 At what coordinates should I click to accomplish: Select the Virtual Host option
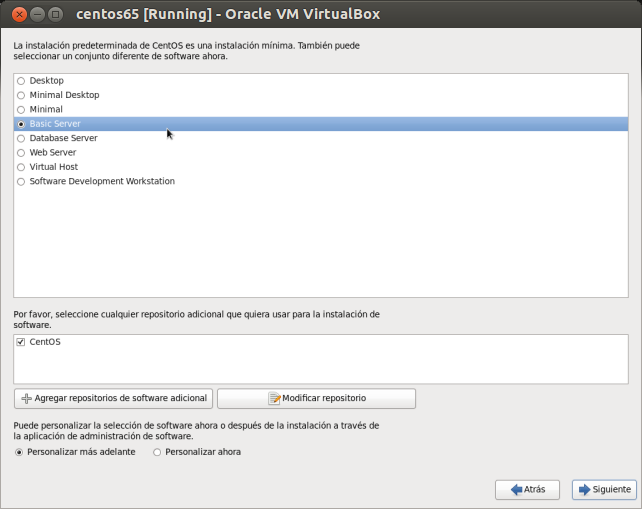click(21, 167)
